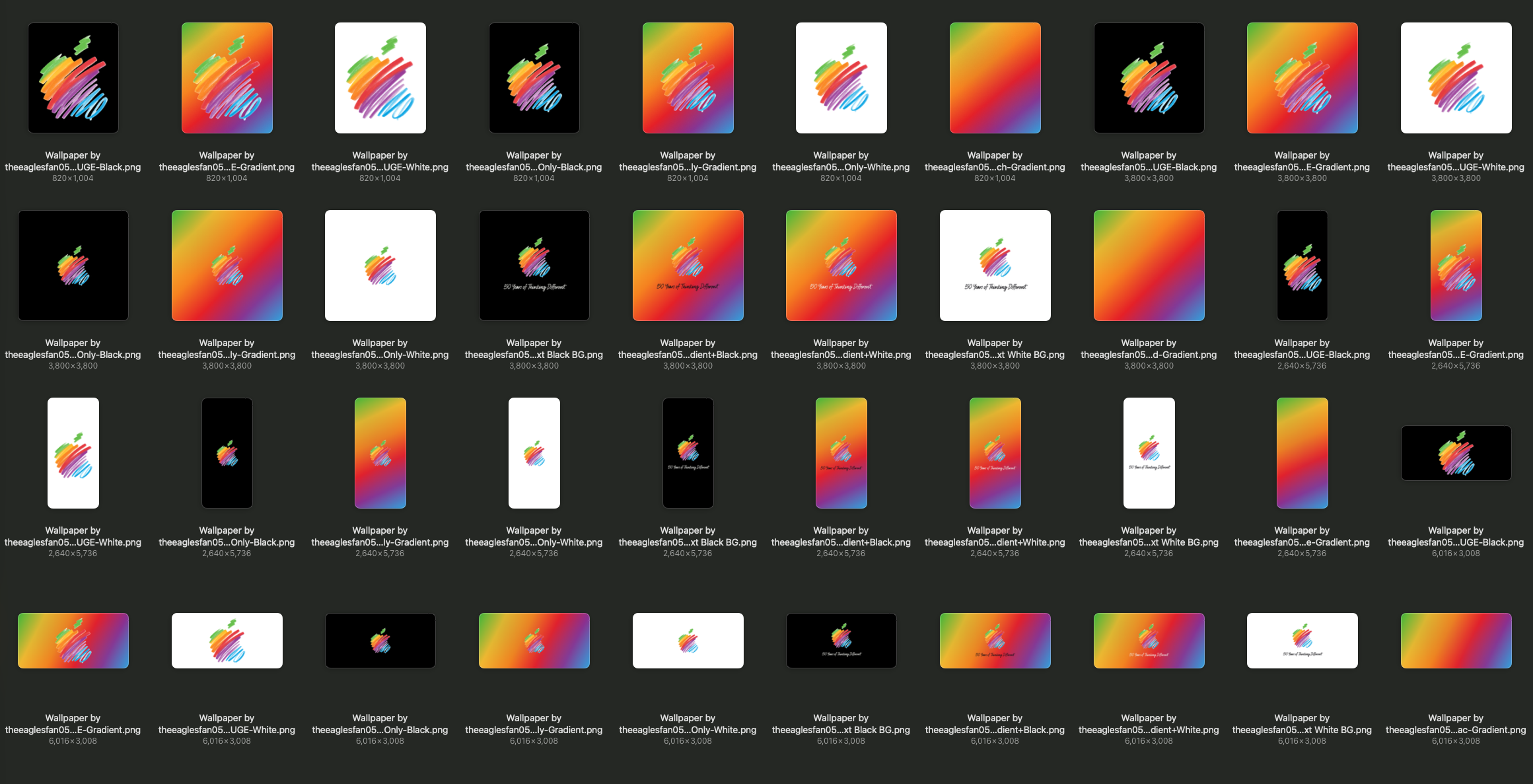Select the ly-Gradient thumbnail captioned 2,640×5,736

[x=380, y=453]
